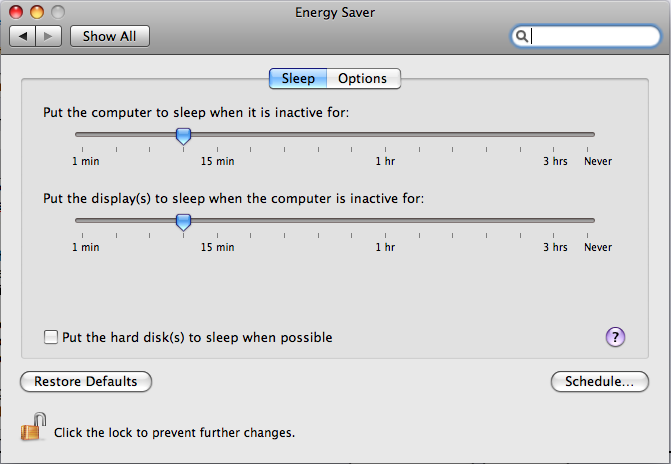The width and height of the screenshot is (671, 464).
Task: Click the padlock to prevent changes
Action: 33,427
